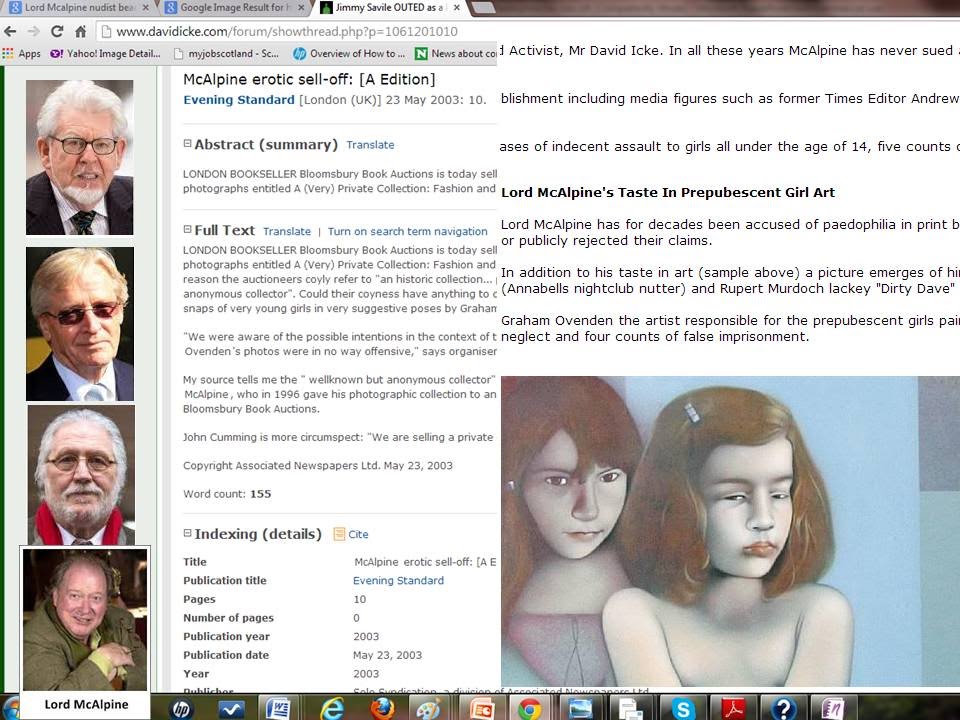The height and width of the screenshot is (720, 960).
Task: Open a new browser tab
Action: [484, 8]
